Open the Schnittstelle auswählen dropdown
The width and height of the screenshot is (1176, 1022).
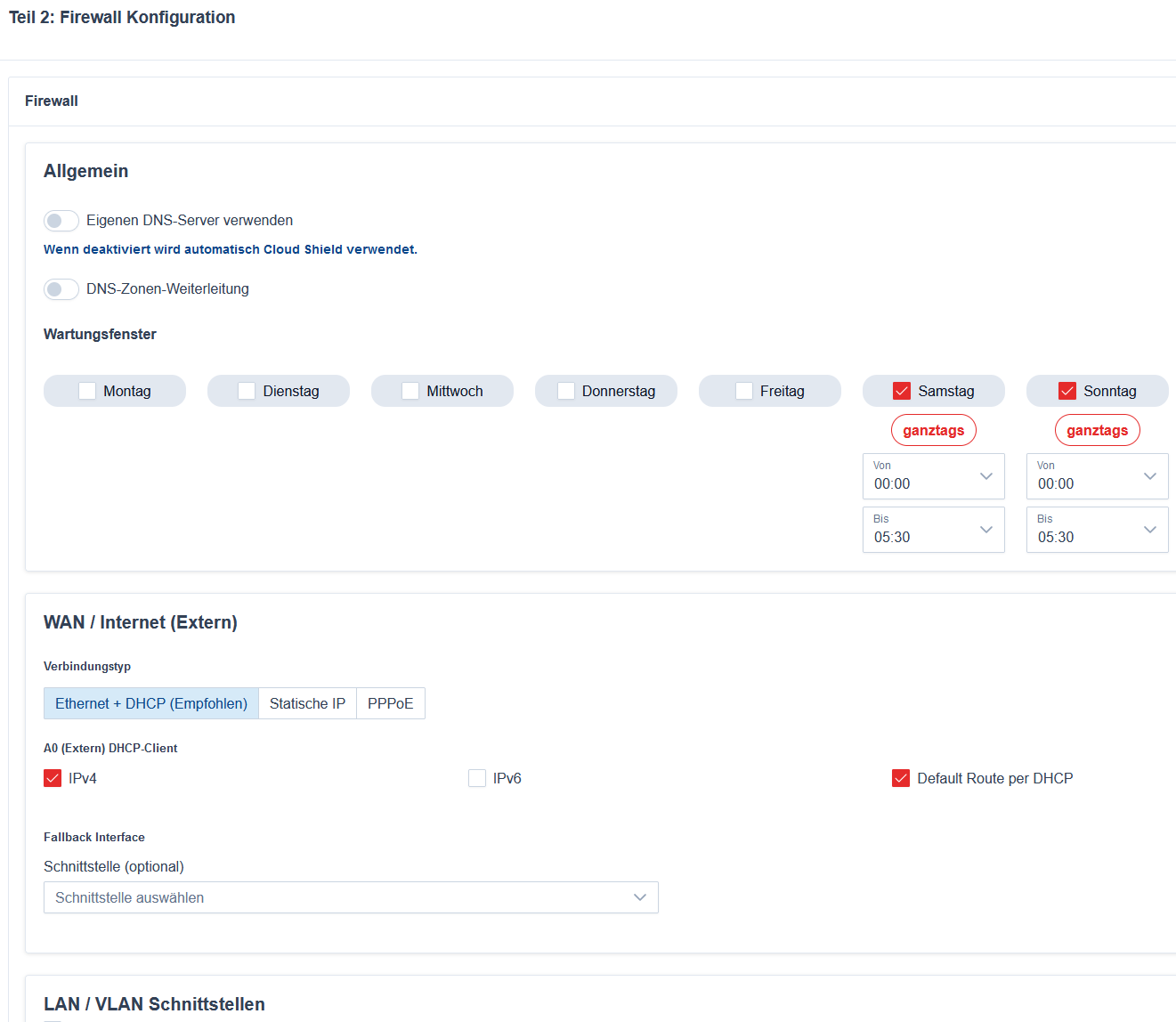tap(350, 897)
